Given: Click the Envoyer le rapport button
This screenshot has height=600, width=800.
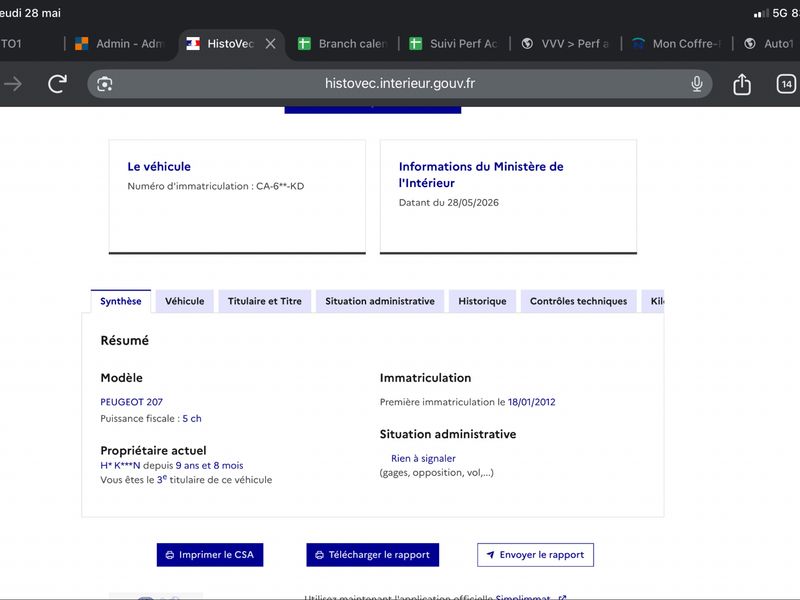Looking at the screenshot, I should point(535,555).
